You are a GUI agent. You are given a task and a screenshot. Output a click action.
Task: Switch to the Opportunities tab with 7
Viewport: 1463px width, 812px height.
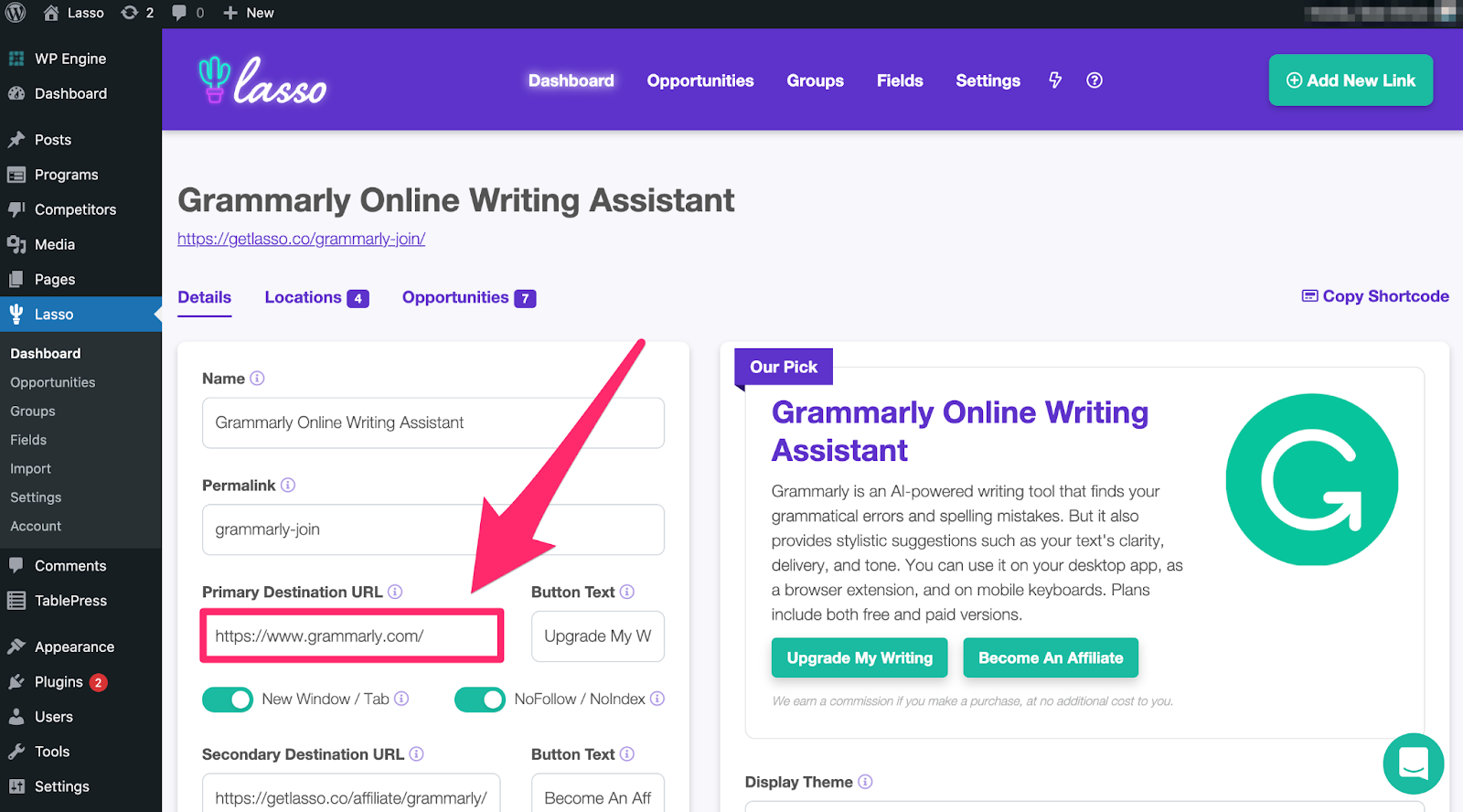pos(469,298)
